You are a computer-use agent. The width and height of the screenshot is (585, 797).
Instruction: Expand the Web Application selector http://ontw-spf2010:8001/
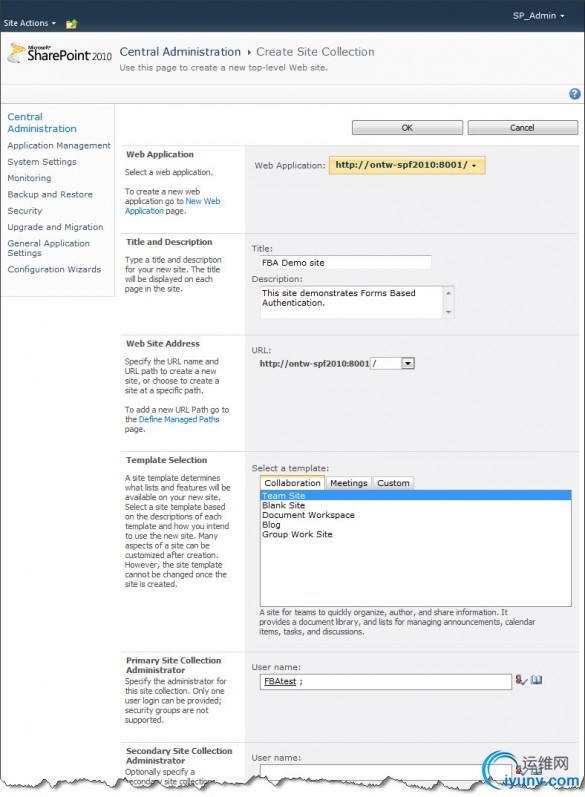click(407, 165)
